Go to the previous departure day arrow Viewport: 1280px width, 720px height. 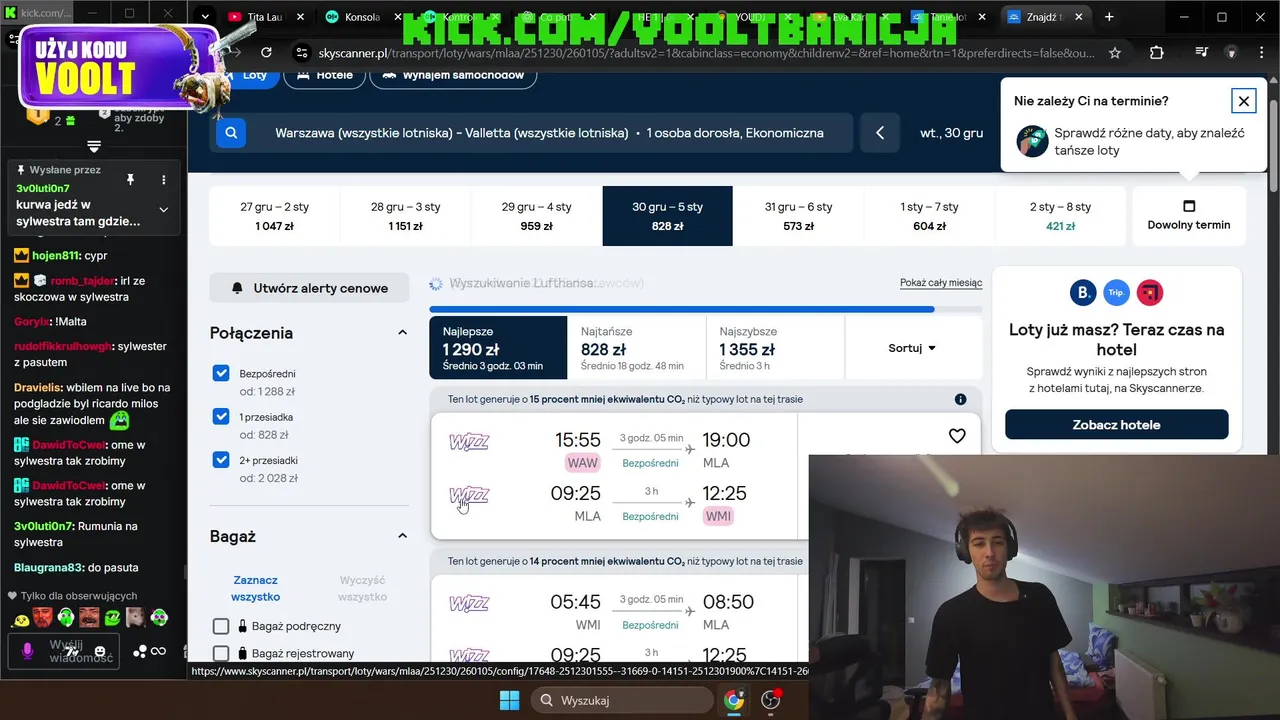[x=880, y=132]
